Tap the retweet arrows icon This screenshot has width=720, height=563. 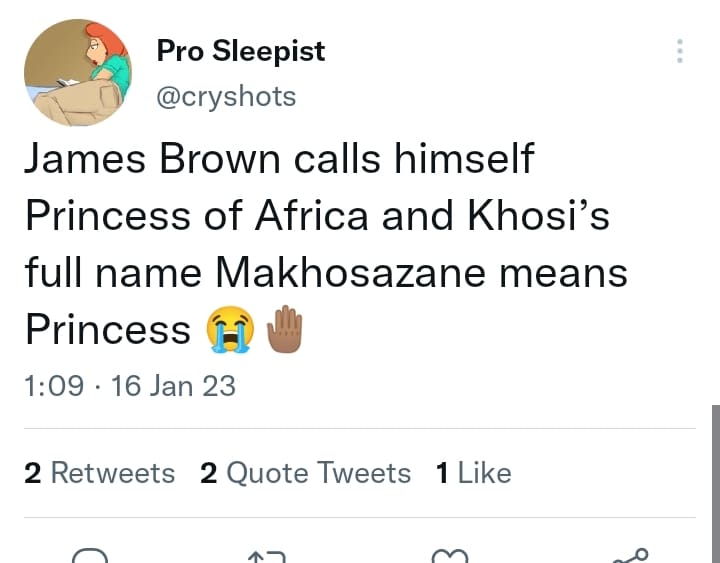click(x=266, y=557)
